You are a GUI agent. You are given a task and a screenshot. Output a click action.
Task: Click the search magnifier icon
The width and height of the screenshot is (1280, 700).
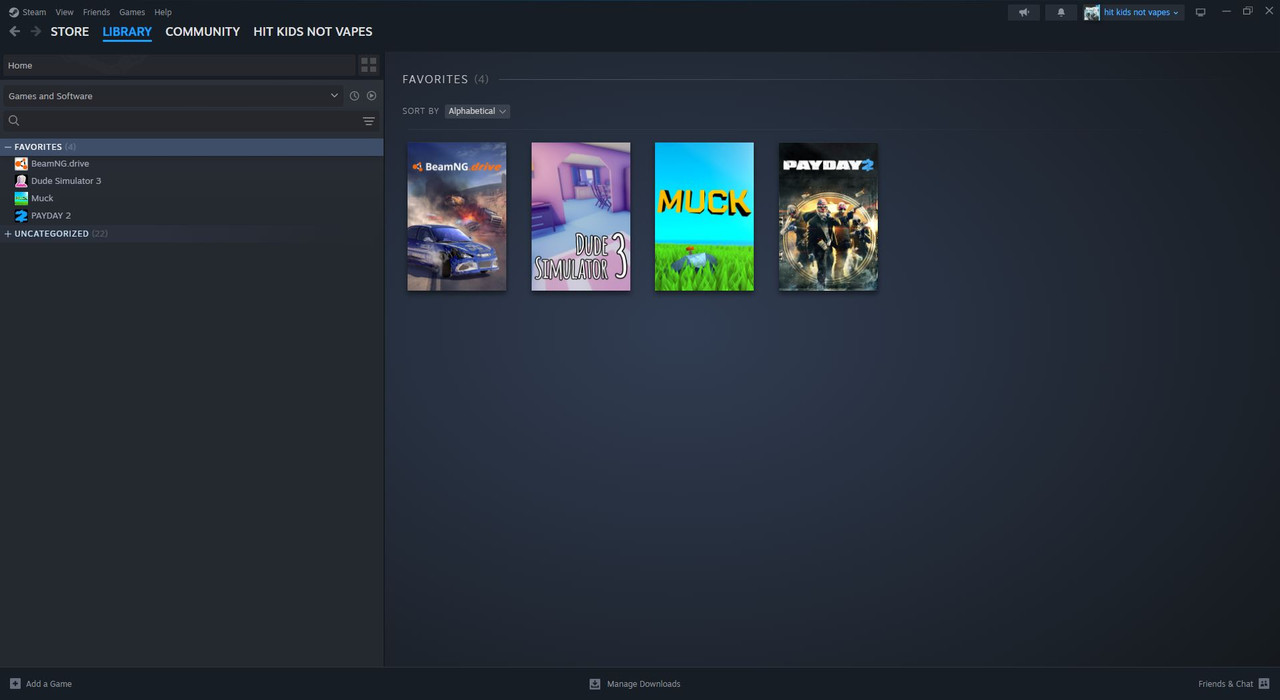coord(14,121)
